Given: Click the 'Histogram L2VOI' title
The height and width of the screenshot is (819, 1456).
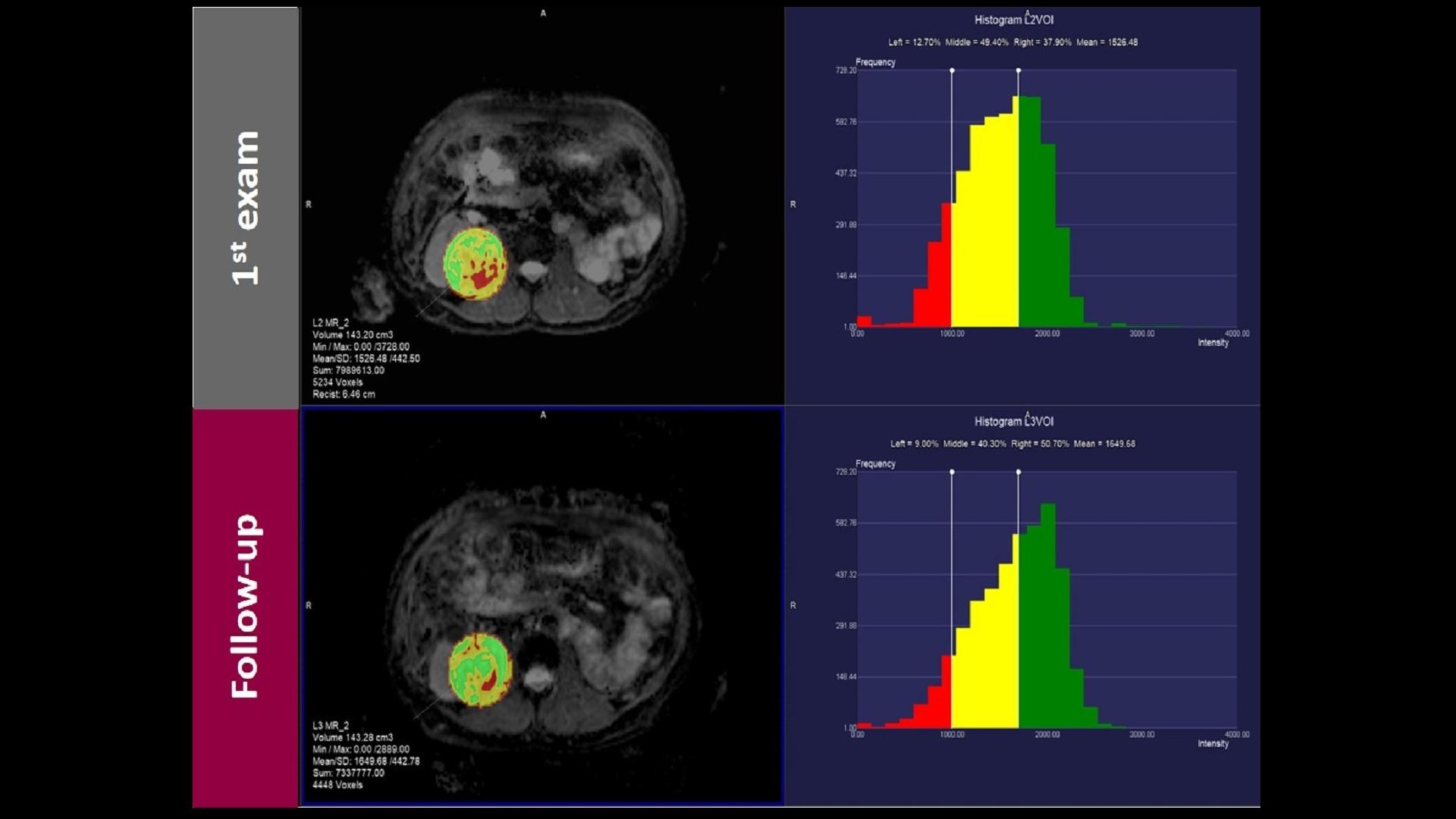Looking at the screenshot, I should coord(1013,20).
